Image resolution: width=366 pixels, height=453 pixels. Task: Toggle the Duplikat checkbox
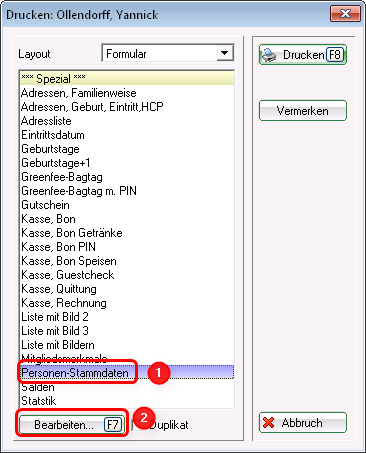click(136, 425)
